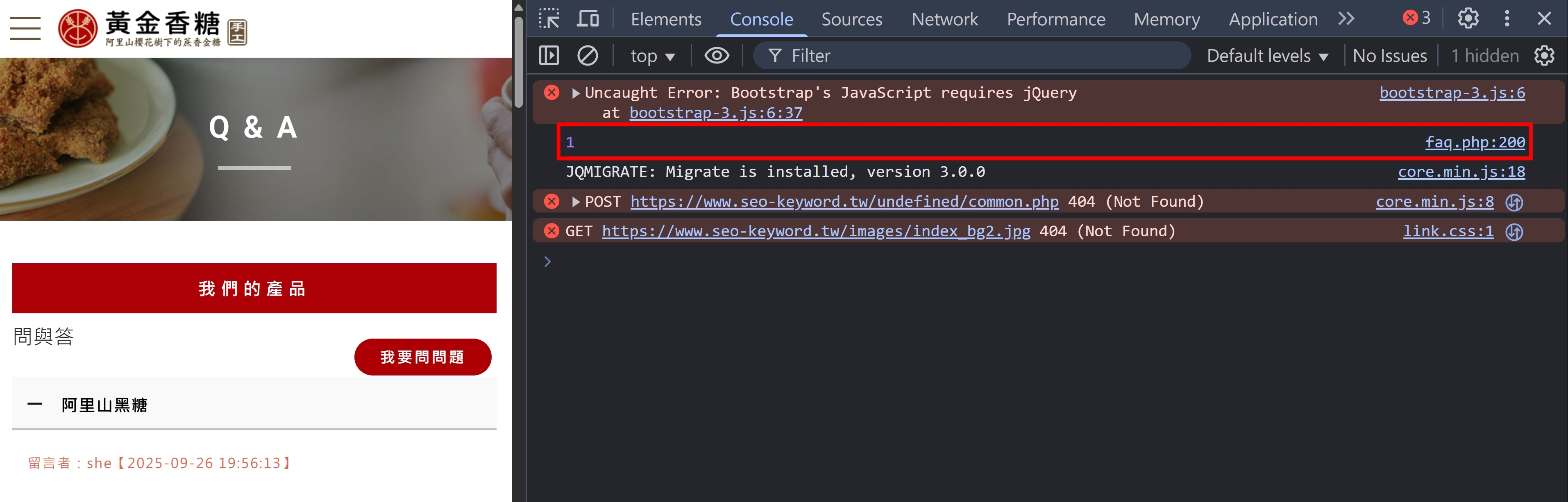Image resolution: width=1568 pixels, height=502 pixels.
Task: Open the core.min.js:8 source link
Action: coord(1435,202)
